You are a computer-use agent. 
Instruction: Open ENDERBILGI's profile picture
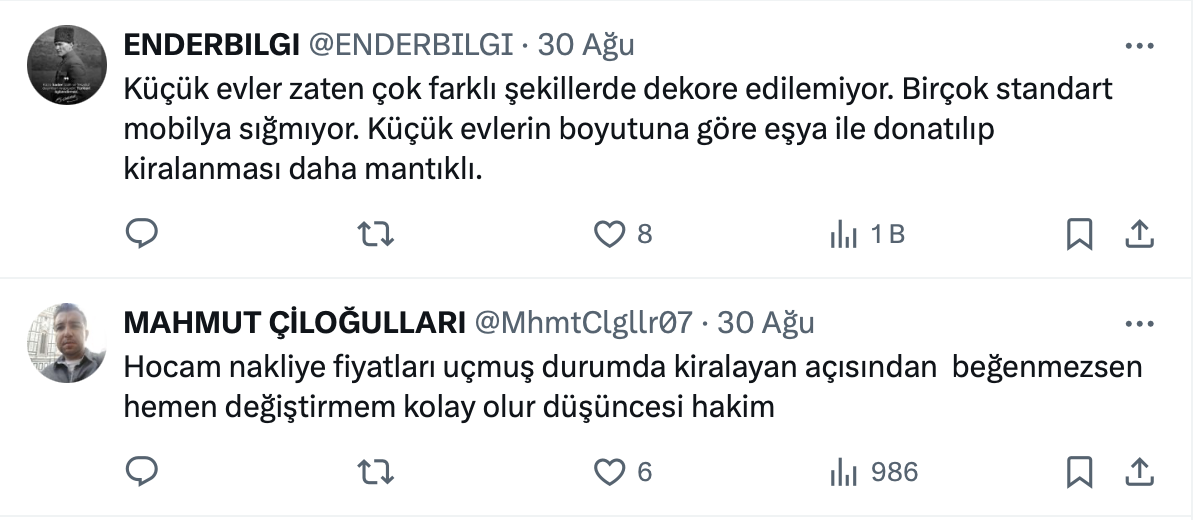coord(66,66)
